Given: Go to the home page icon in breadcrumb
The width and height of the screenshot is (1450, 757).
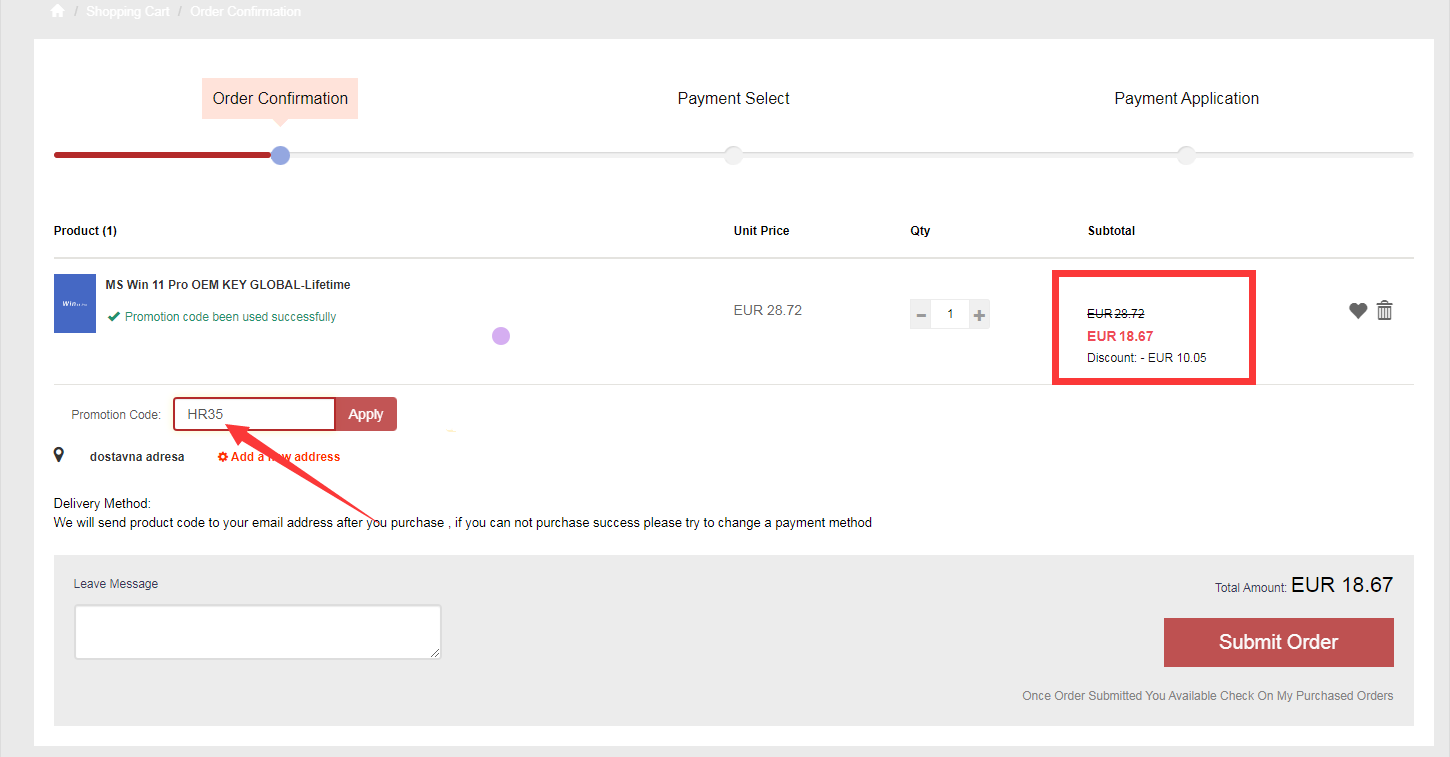Looking at the screenshot, I should coord(57,11).
